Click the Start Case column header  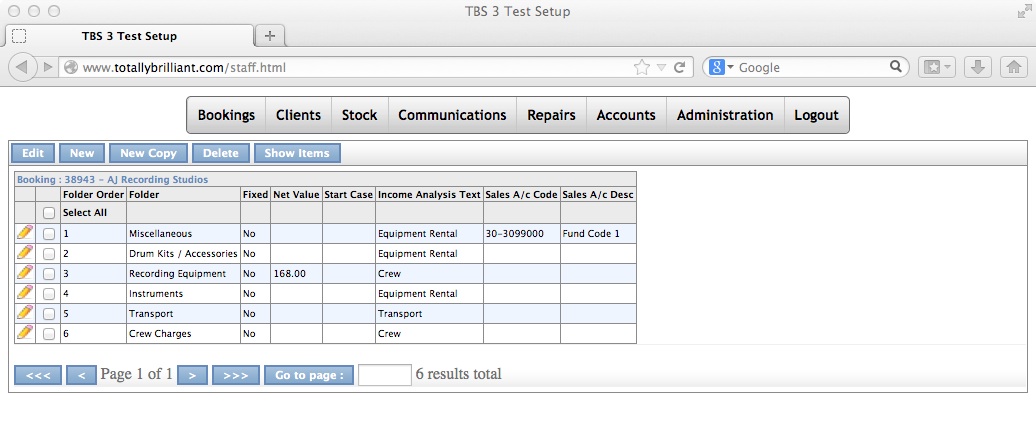(x=349, y=194)
